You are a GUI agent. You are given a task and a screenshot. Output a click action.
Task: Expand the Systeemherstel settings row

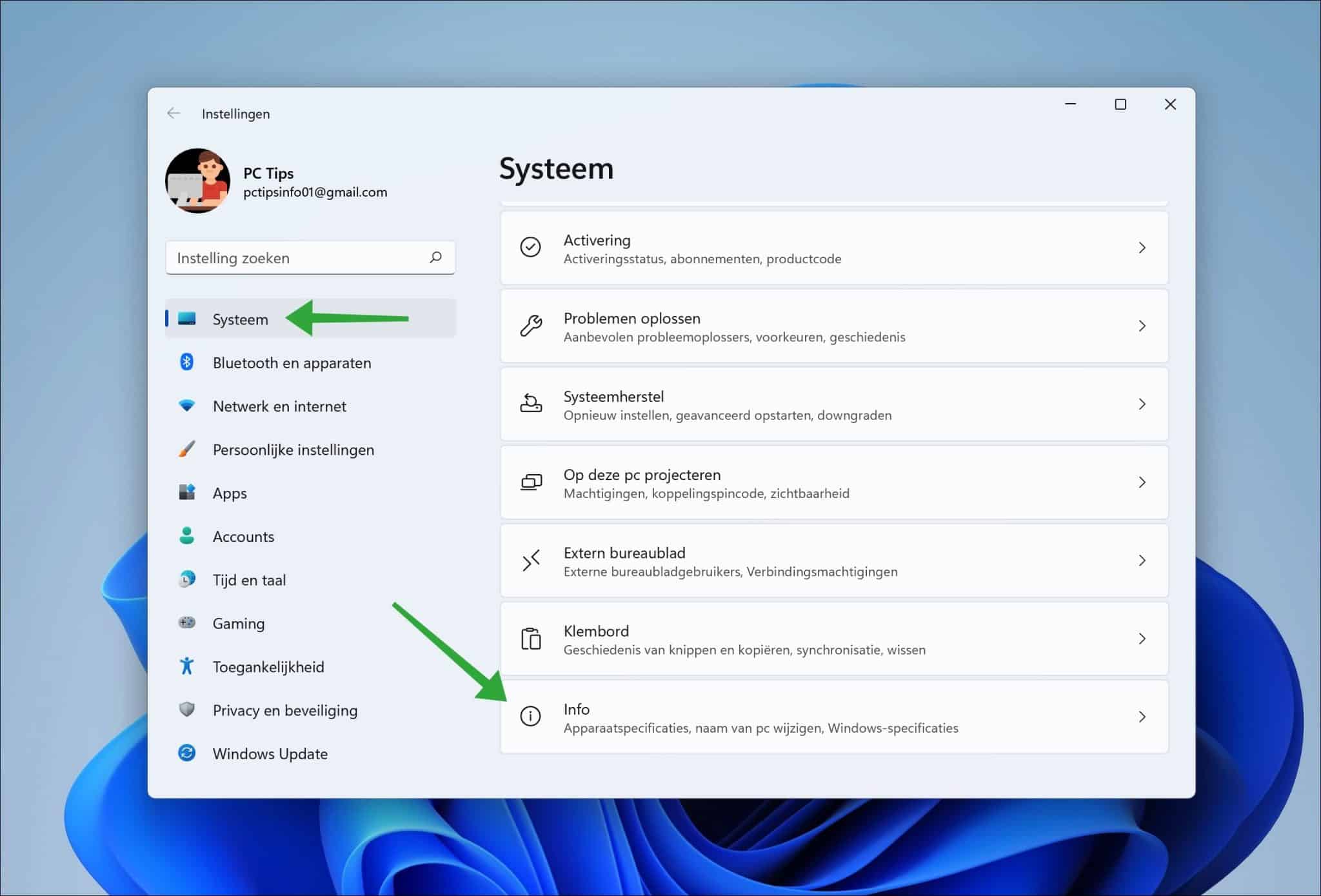pyautogui.click(x=1142, y=404)
